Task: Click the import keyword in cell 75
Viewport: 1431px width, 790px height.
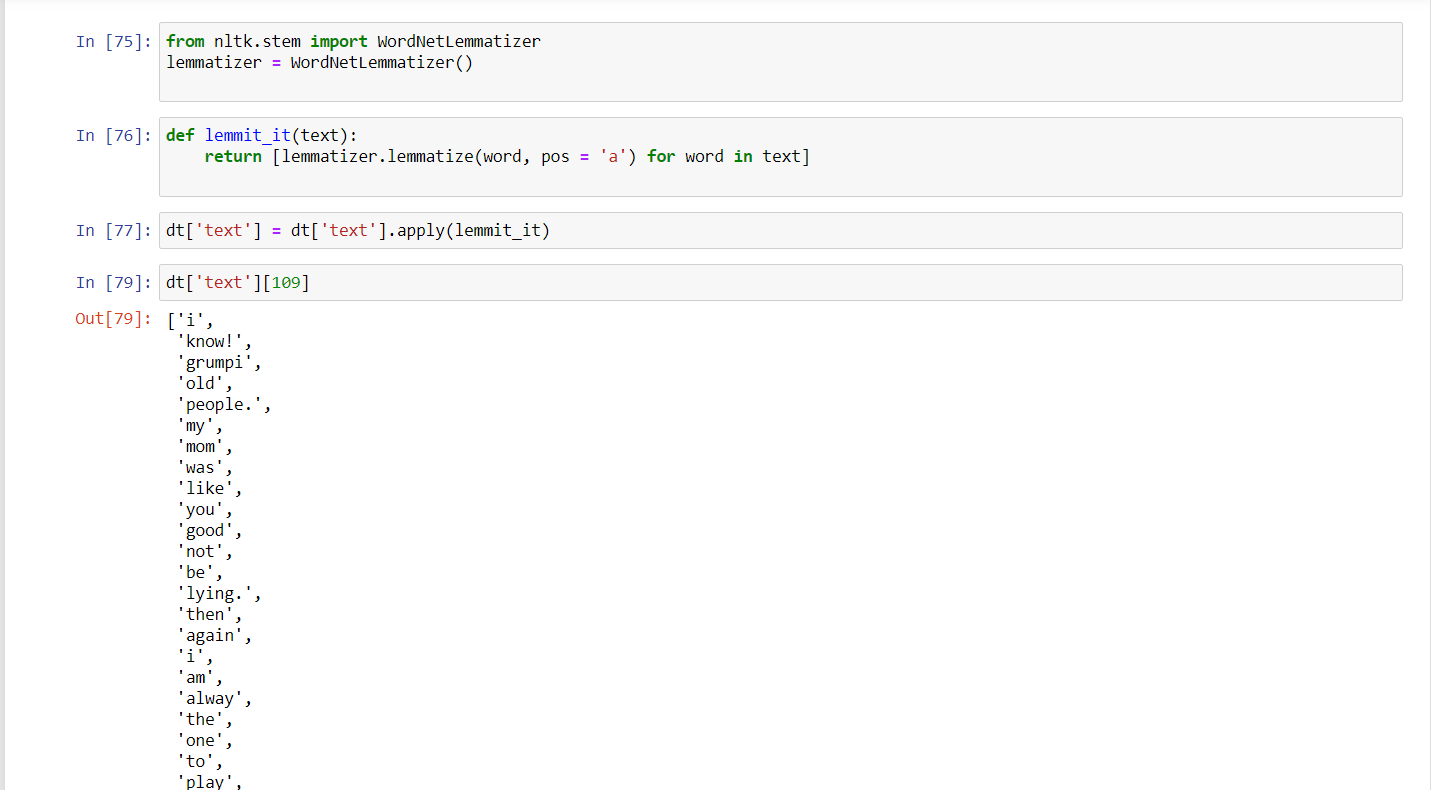Action: pos(337,41)
